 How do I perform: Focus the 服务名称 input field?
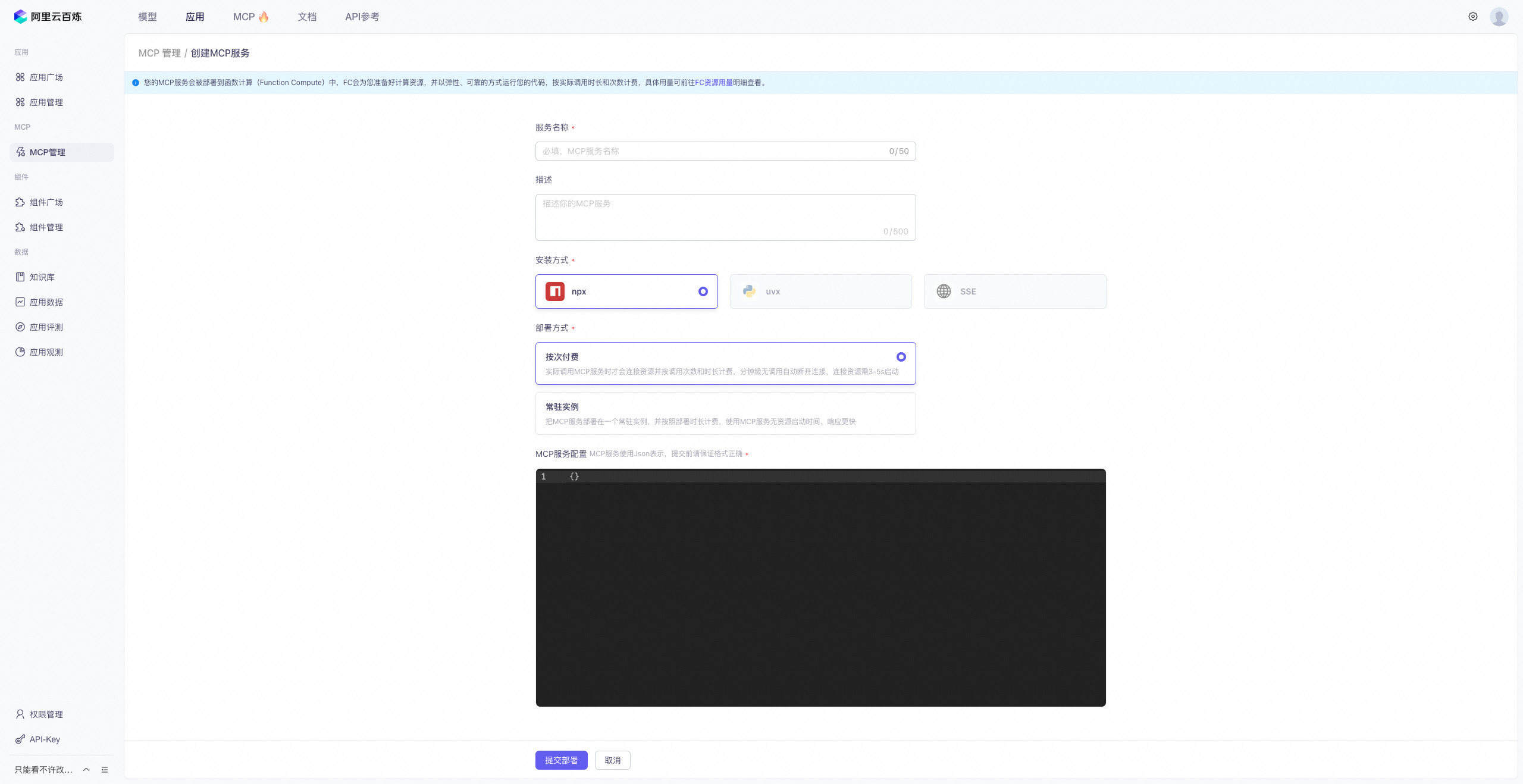725,151
